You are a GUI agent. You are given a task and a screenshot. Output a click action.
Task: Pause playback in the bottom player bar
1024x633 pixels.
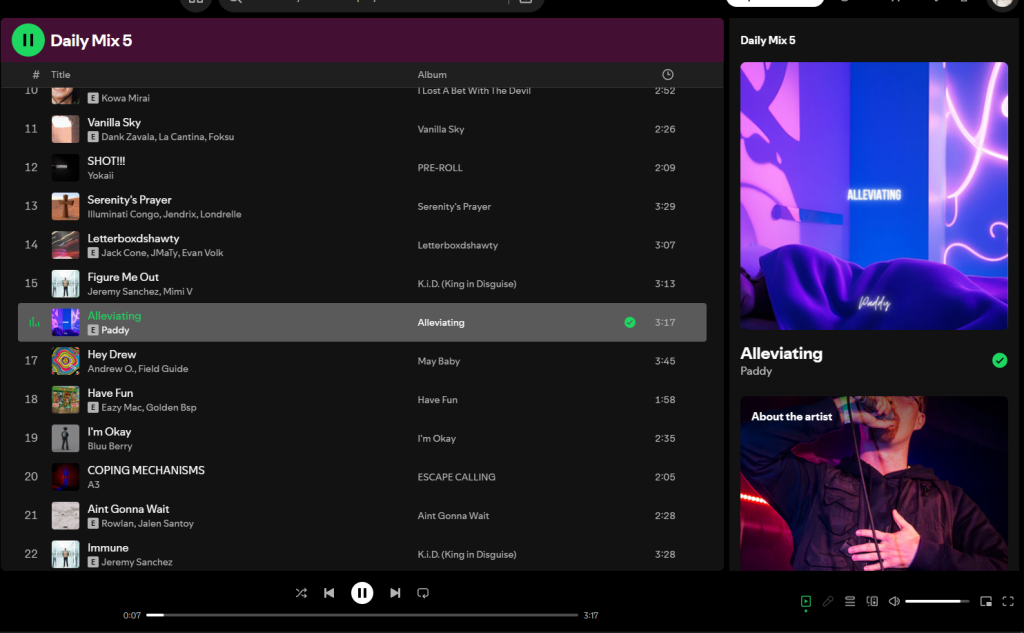pos(362,593)
